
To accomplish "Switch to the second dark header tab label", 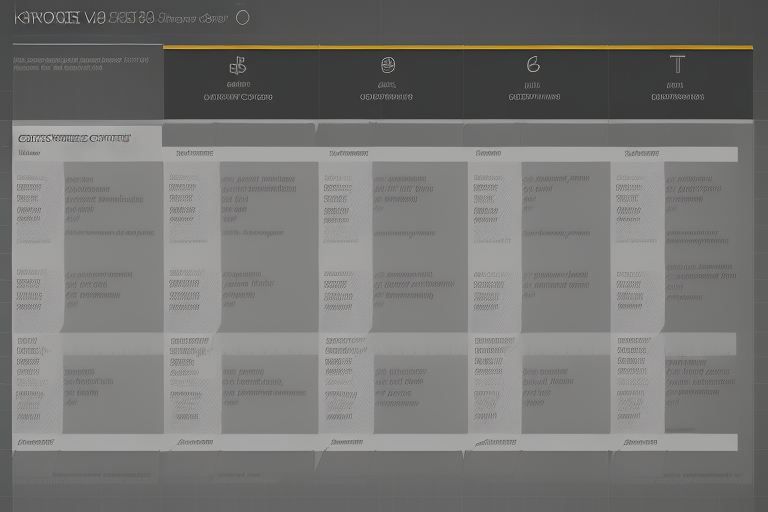I will pos(386,98).
